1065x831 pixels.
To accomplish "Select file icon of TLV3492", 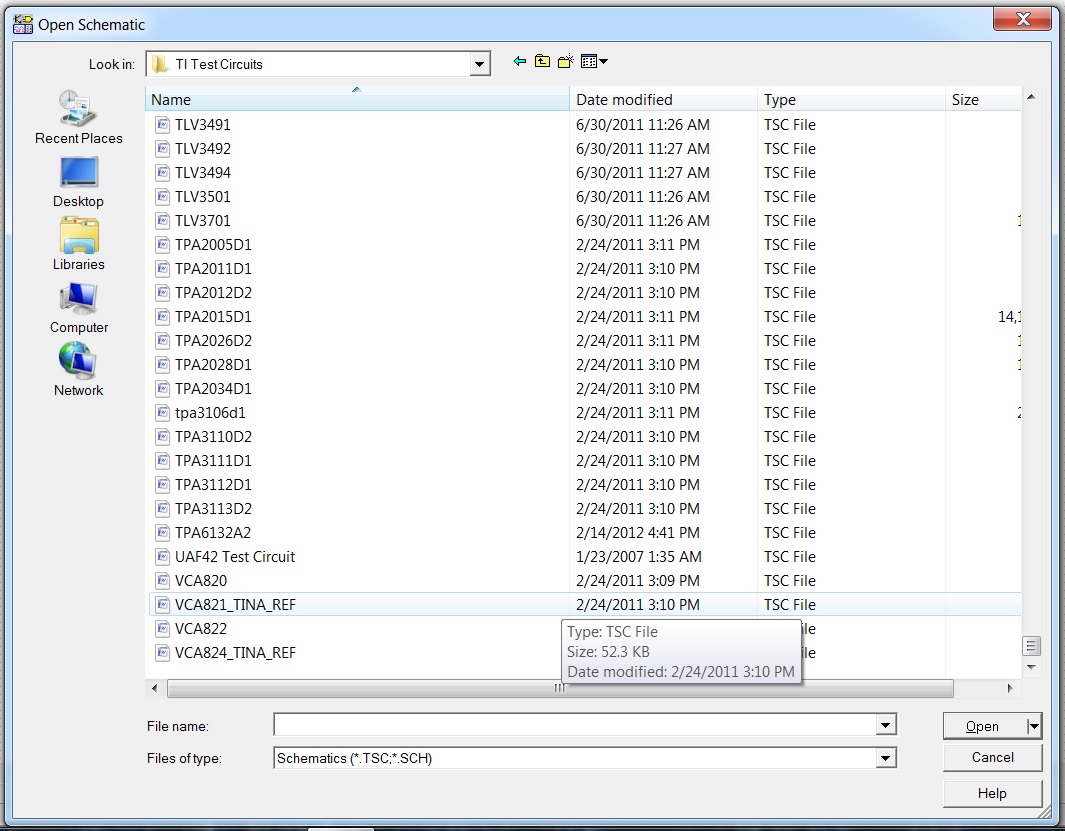I will 162,148.
